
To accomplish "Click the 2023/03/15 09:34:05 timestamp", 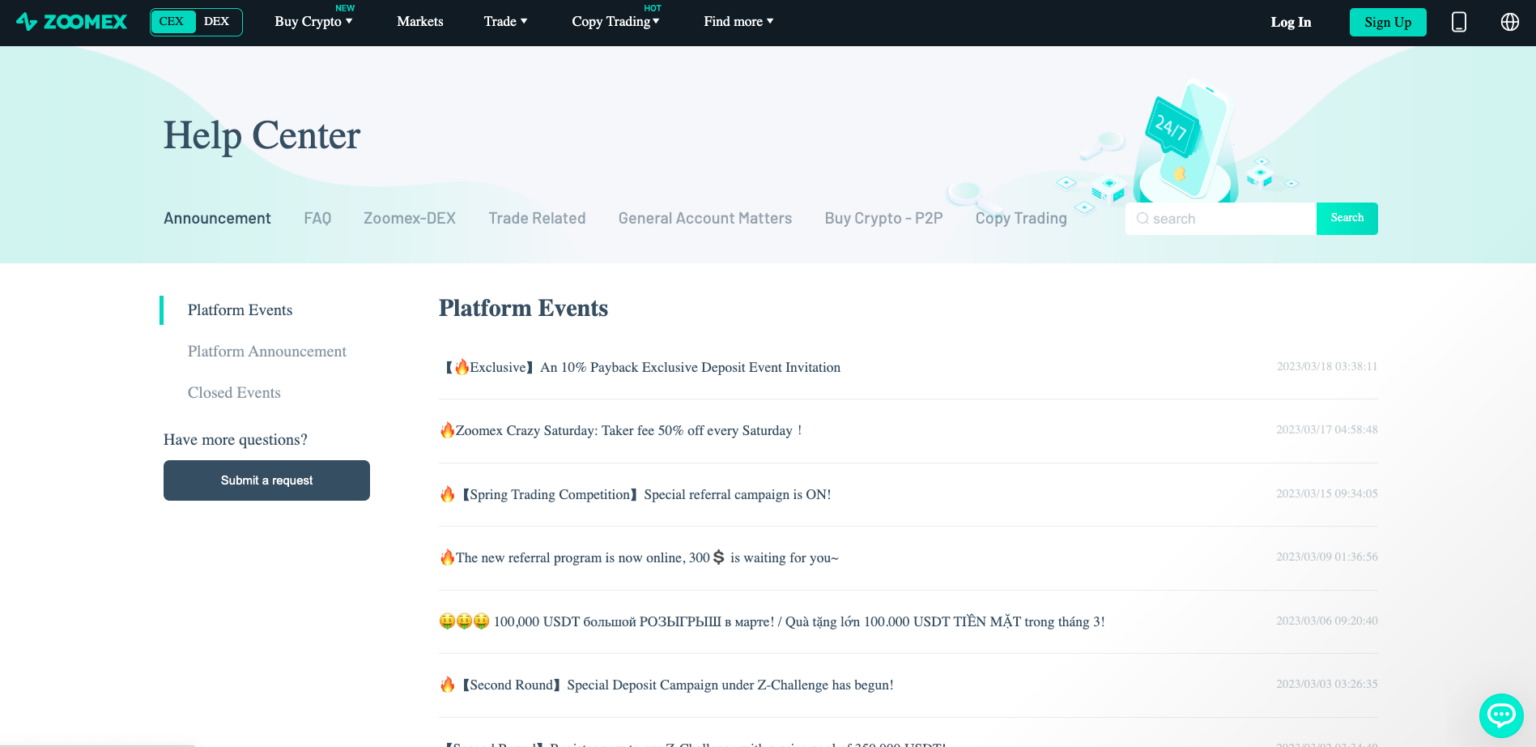I will pyautogui.click(x=1327, y=494).
